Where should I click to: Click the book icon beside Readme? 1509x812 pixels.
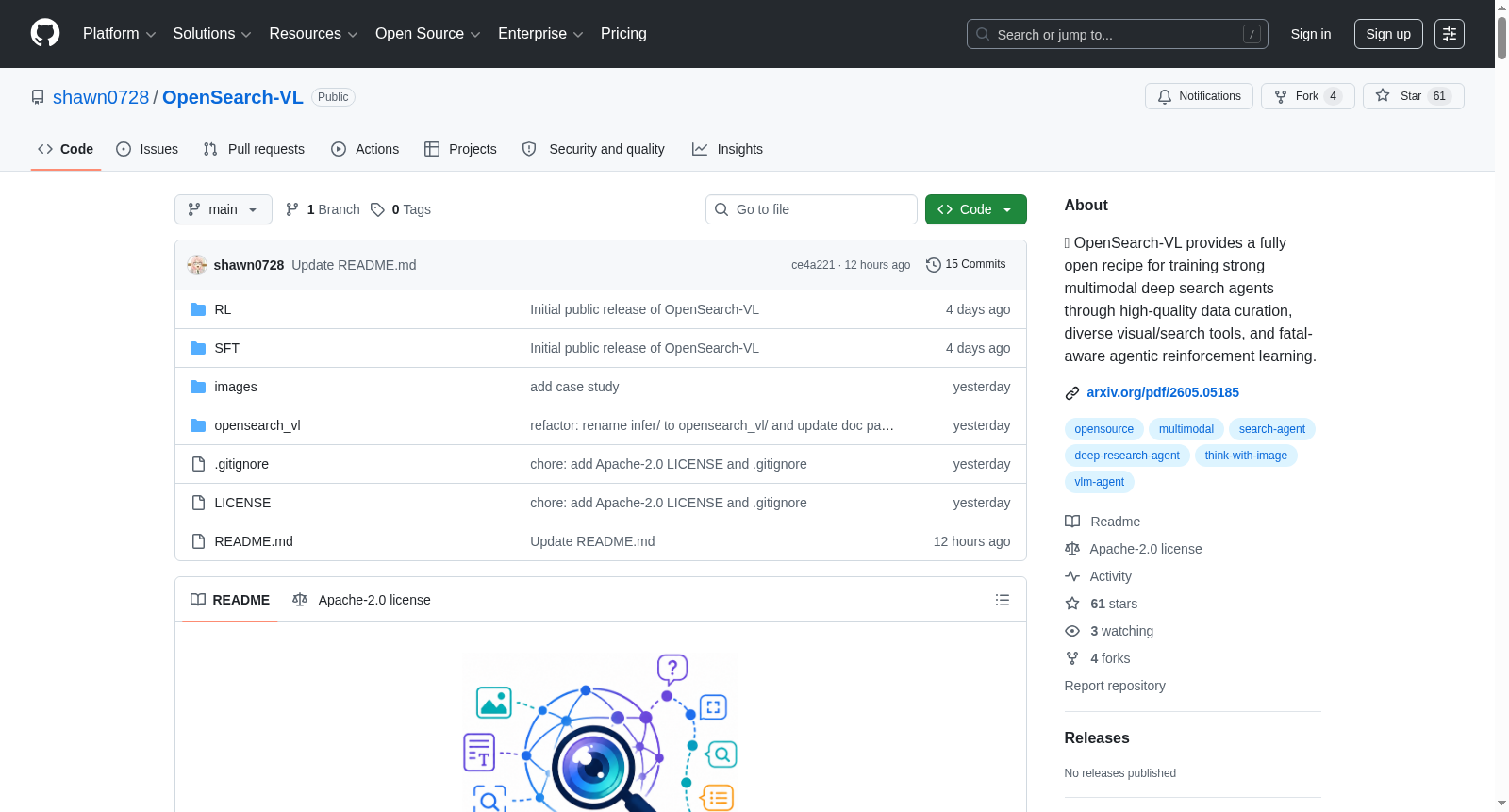(1072, 522)
